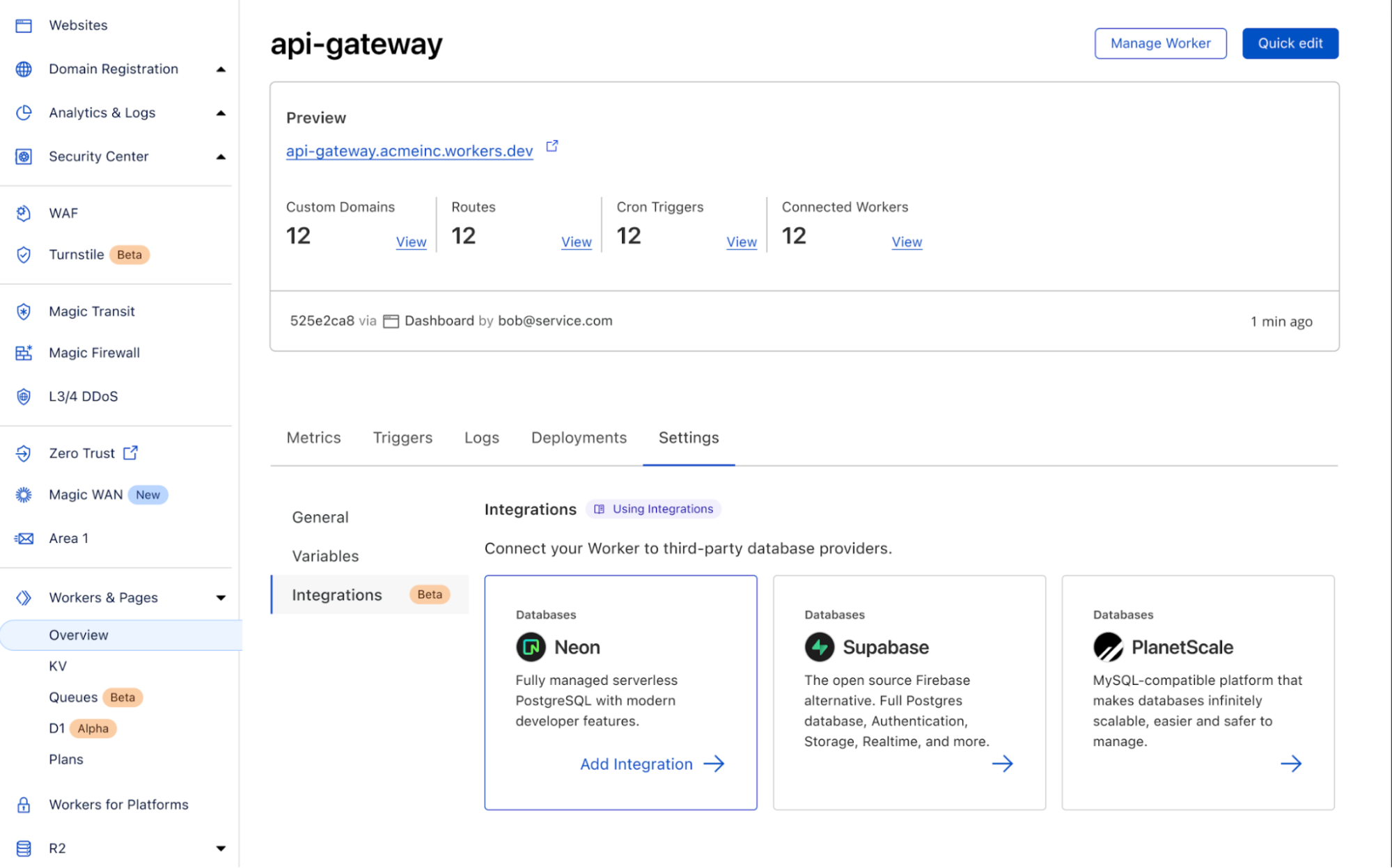View Connected Workers count
This screenshot has width=1392, height=868.
(905, 241)
